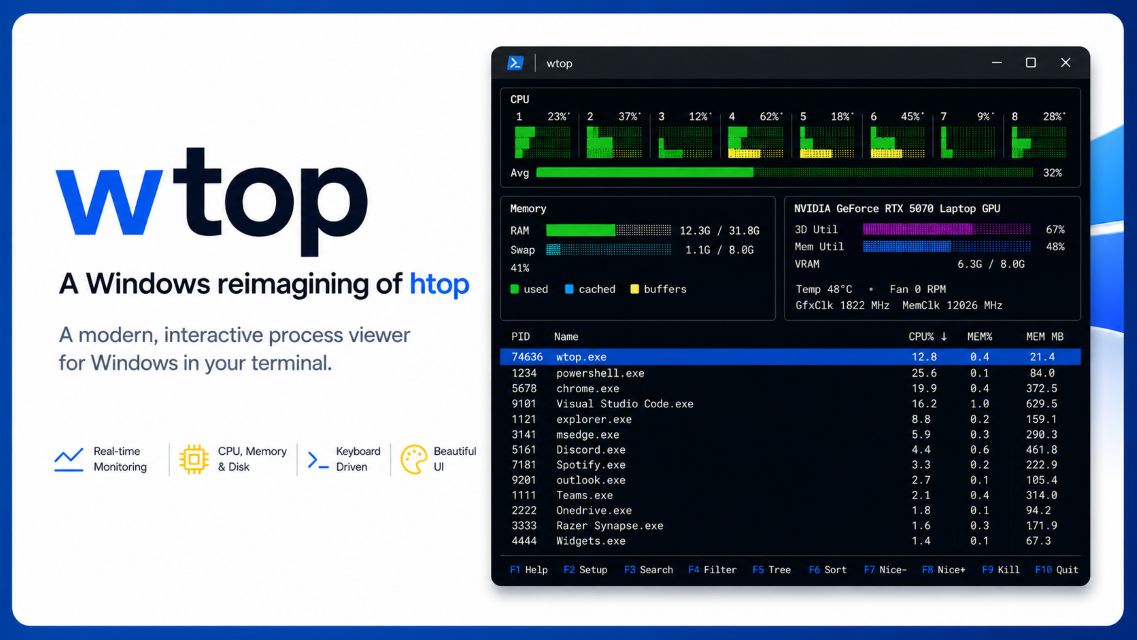Click the blue 'htop' link text
This screenshot has width=1137, height=640.
(x=439, y=284)
